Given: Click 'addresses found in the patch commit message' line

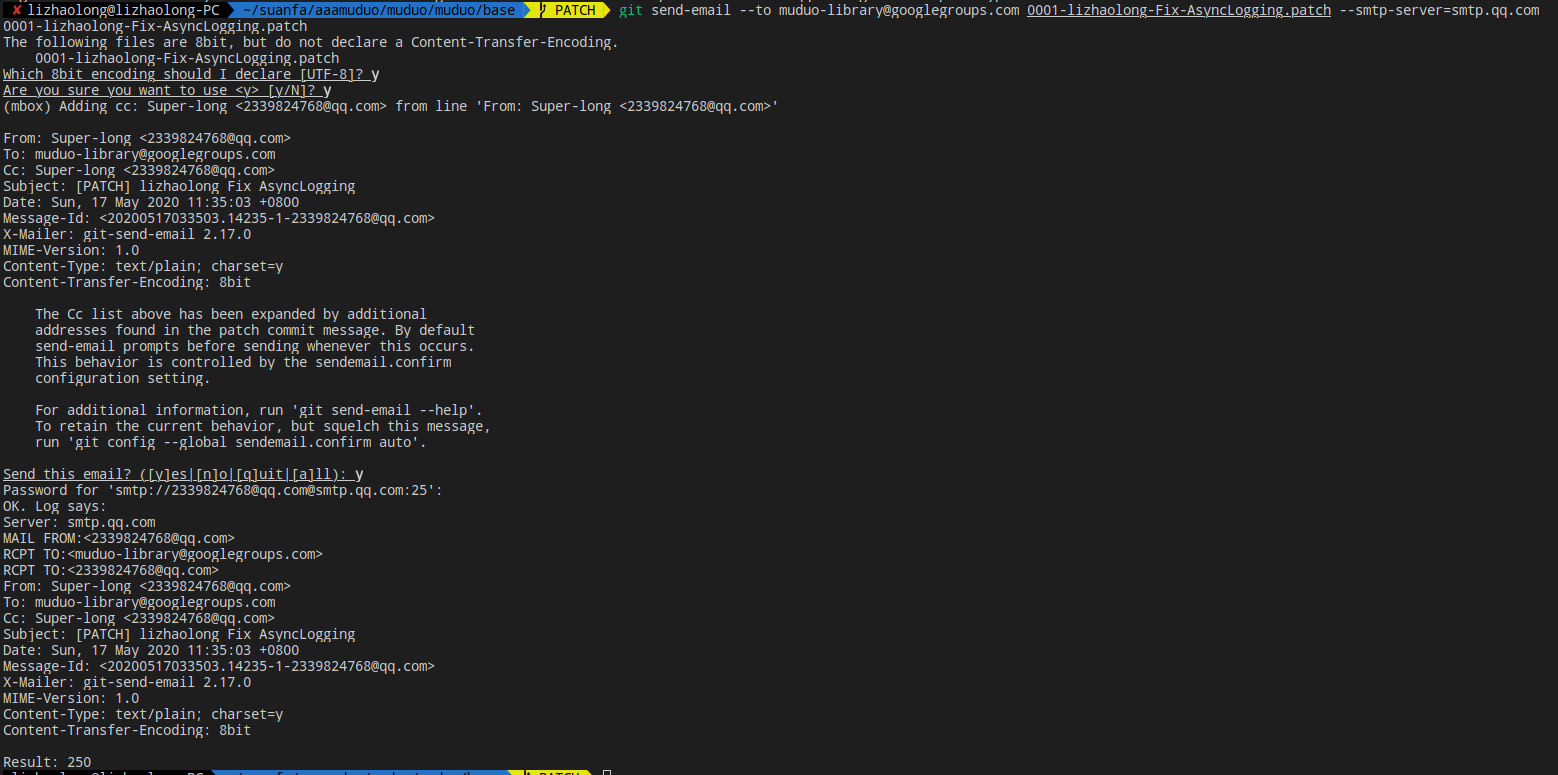Looking at the screenshot, I should [x=255, y=330].
